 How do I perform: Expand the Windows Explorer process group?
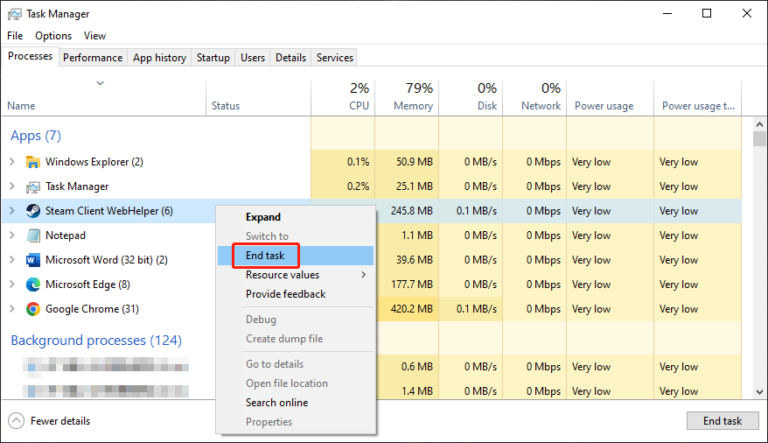pyautogui.click(x=12, y=162)
